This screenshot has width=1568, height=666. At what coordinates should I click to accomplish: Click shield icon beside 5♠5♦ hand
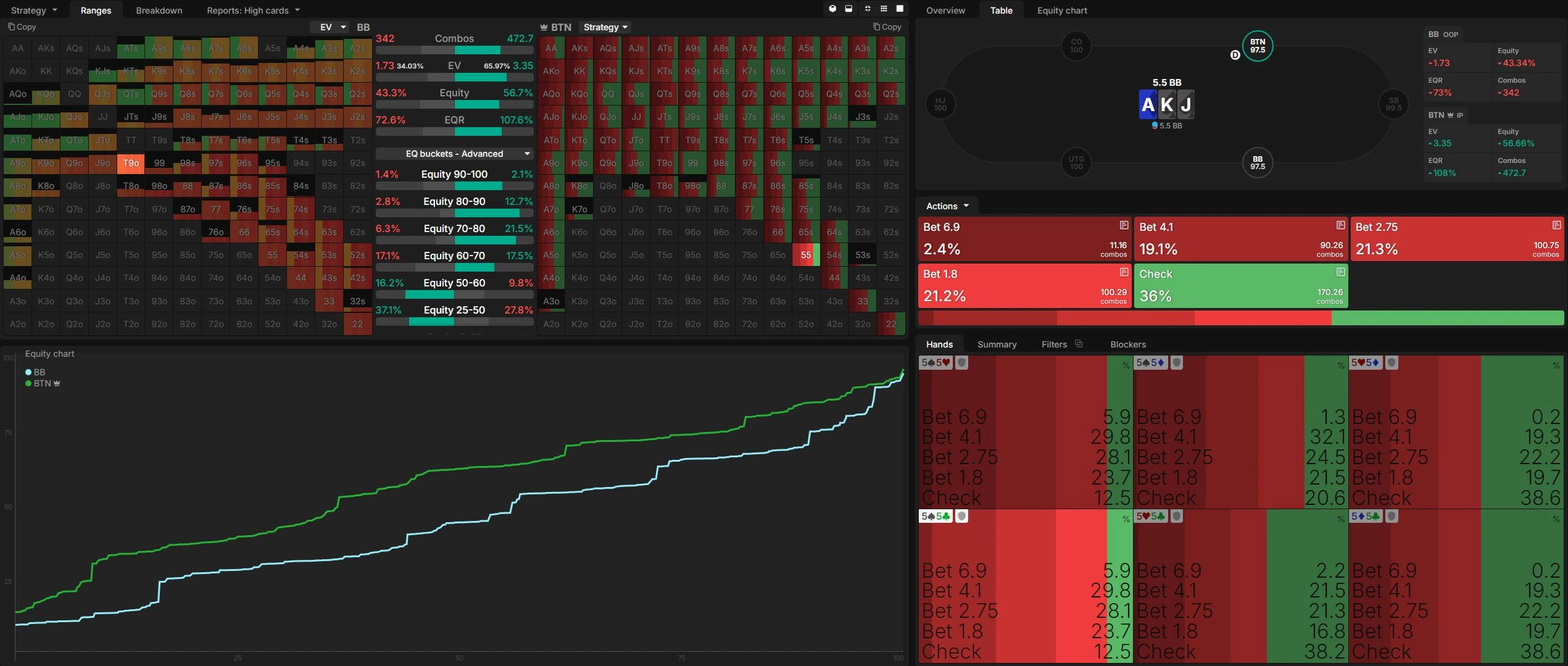1177,363
